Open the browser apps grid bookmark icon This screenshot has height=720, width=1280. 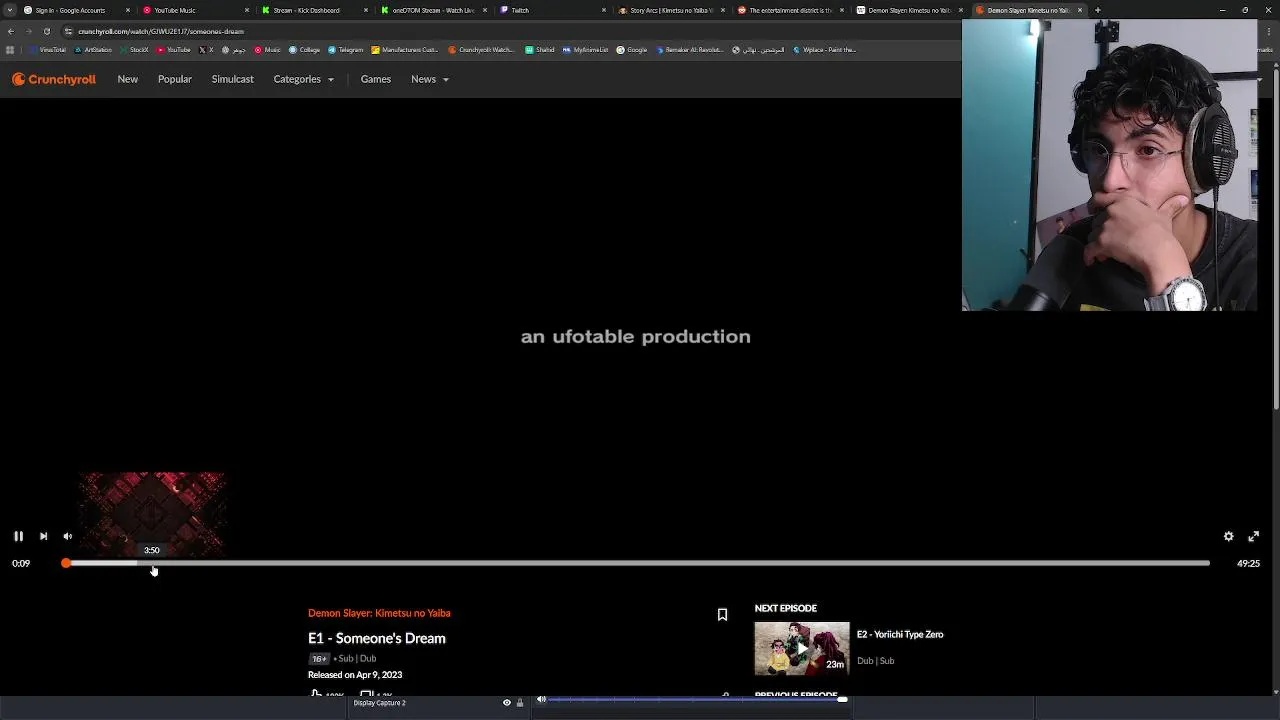10,50
